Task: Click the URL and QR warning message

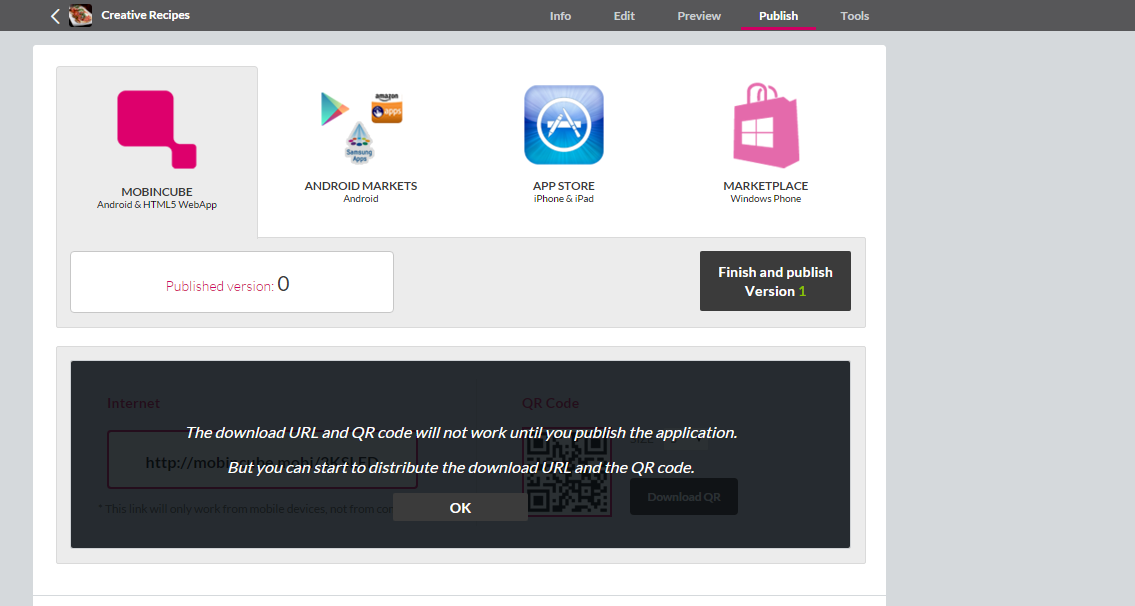Action: click(x=461, y=433)
